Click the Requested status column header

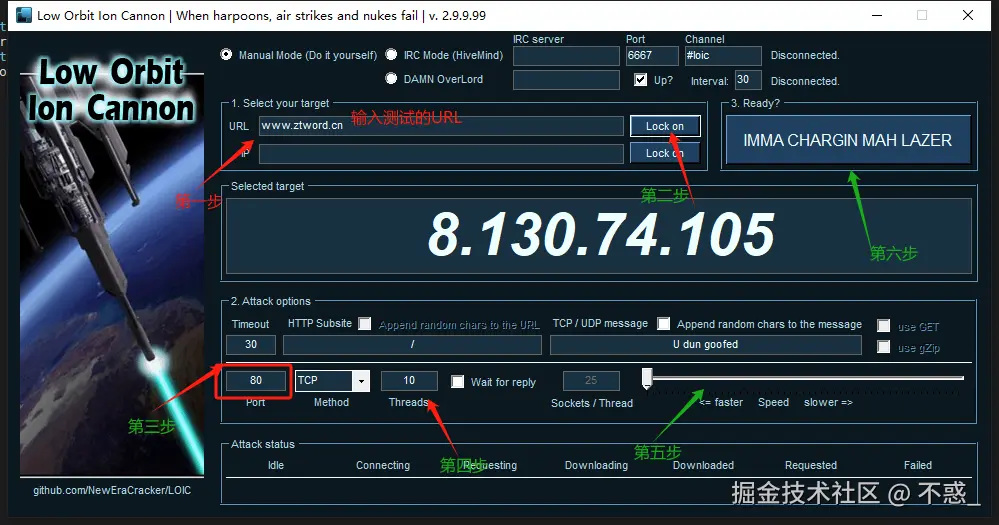click(811, 465)
